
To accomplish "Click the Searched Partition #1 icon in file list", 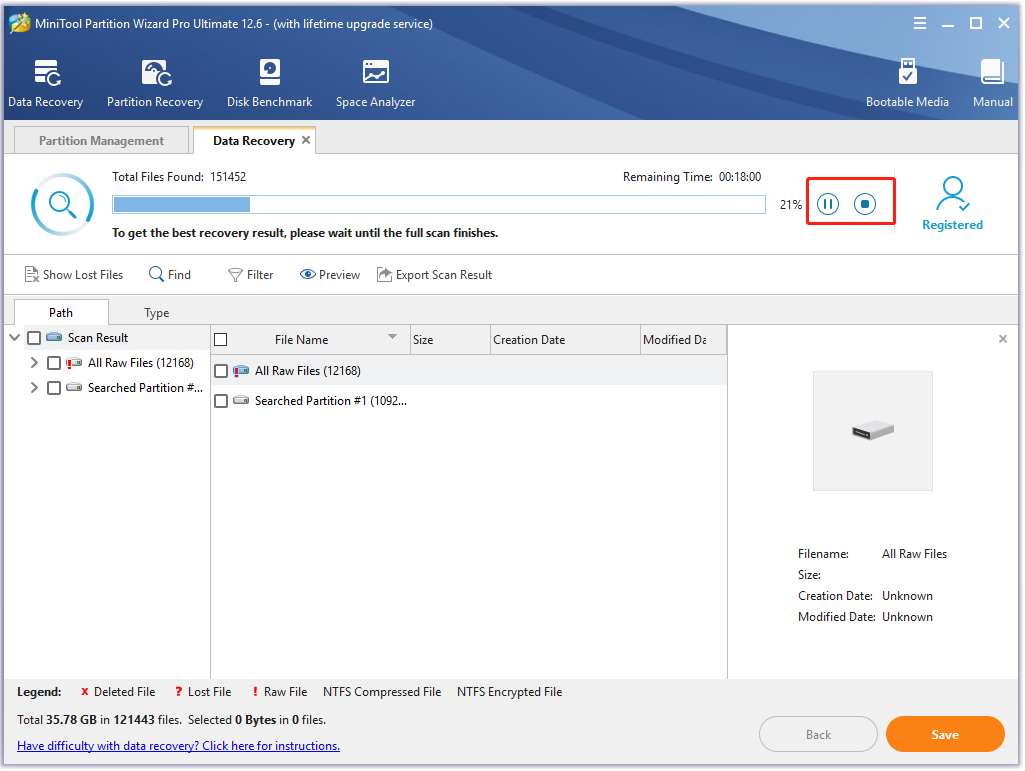I will point(241,400).
